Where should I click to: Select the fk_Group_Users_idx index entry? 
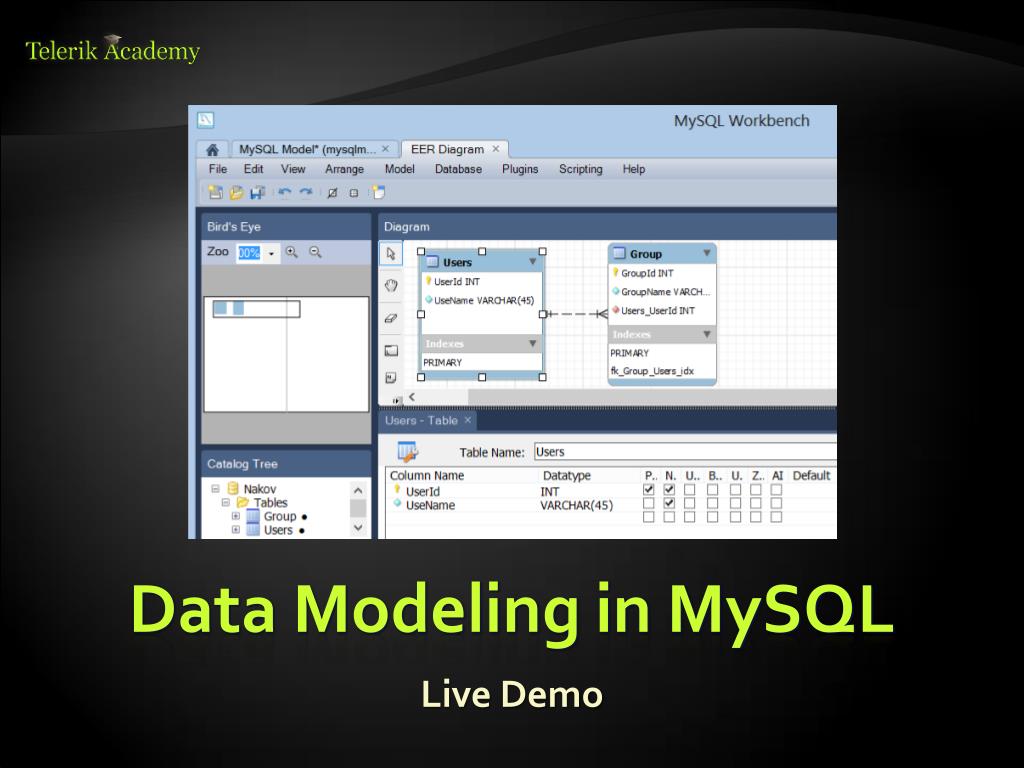[652, 371]
